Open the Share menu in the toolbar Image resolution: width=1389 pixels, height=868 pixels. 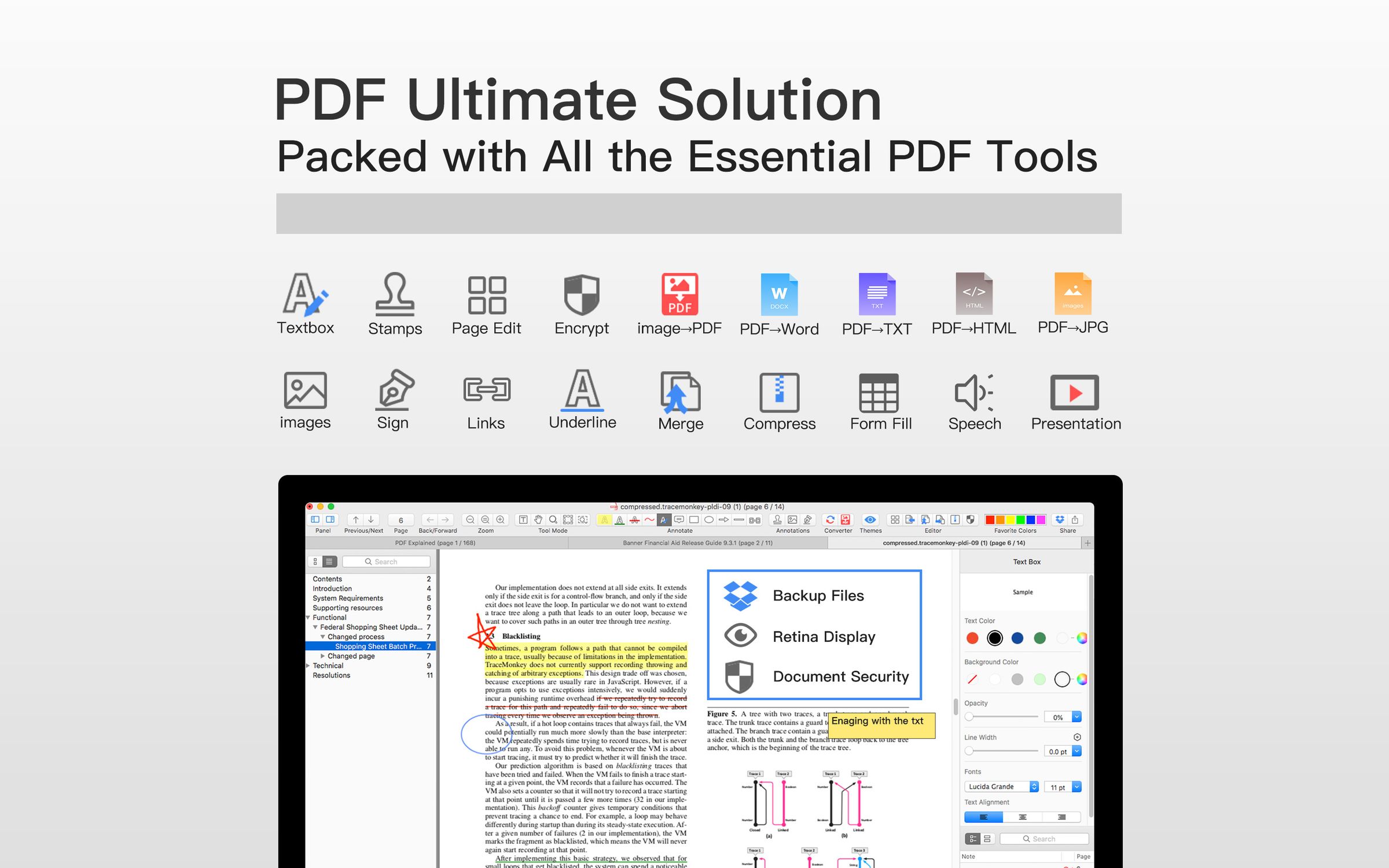pyautogui.click(x=1075, y=520)
